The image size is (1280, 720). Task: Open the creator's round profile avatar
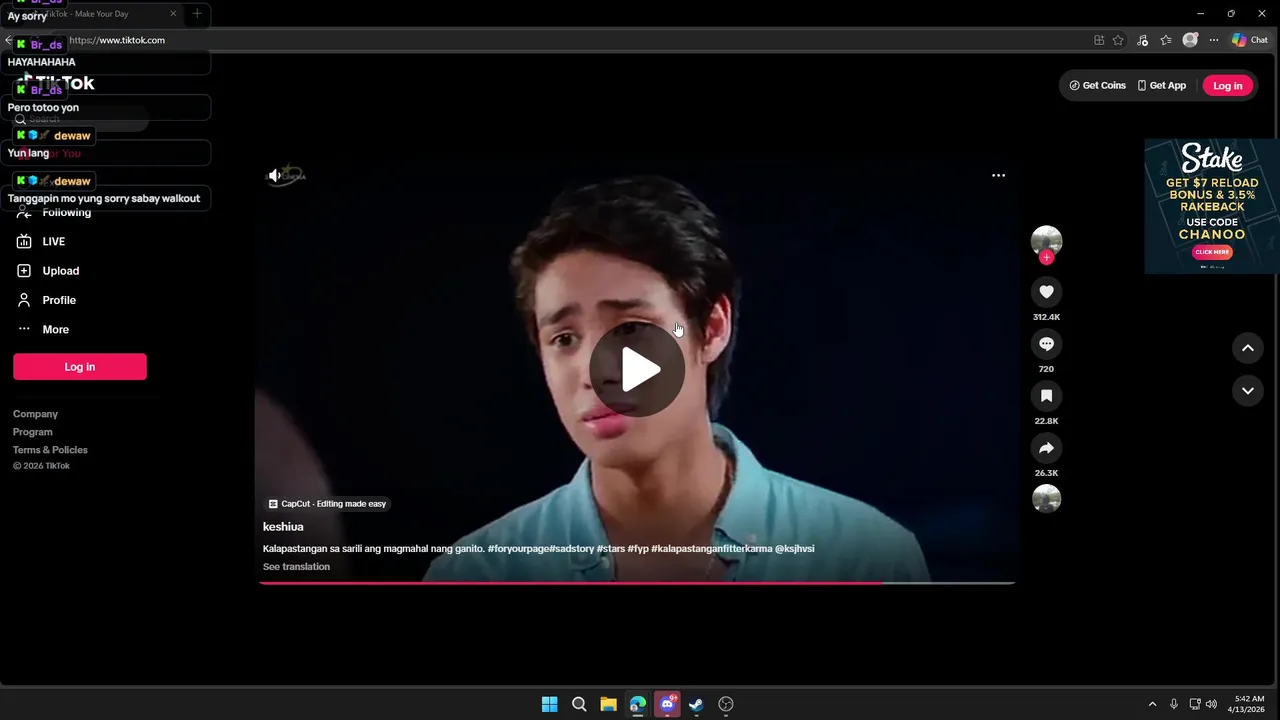1046,240
